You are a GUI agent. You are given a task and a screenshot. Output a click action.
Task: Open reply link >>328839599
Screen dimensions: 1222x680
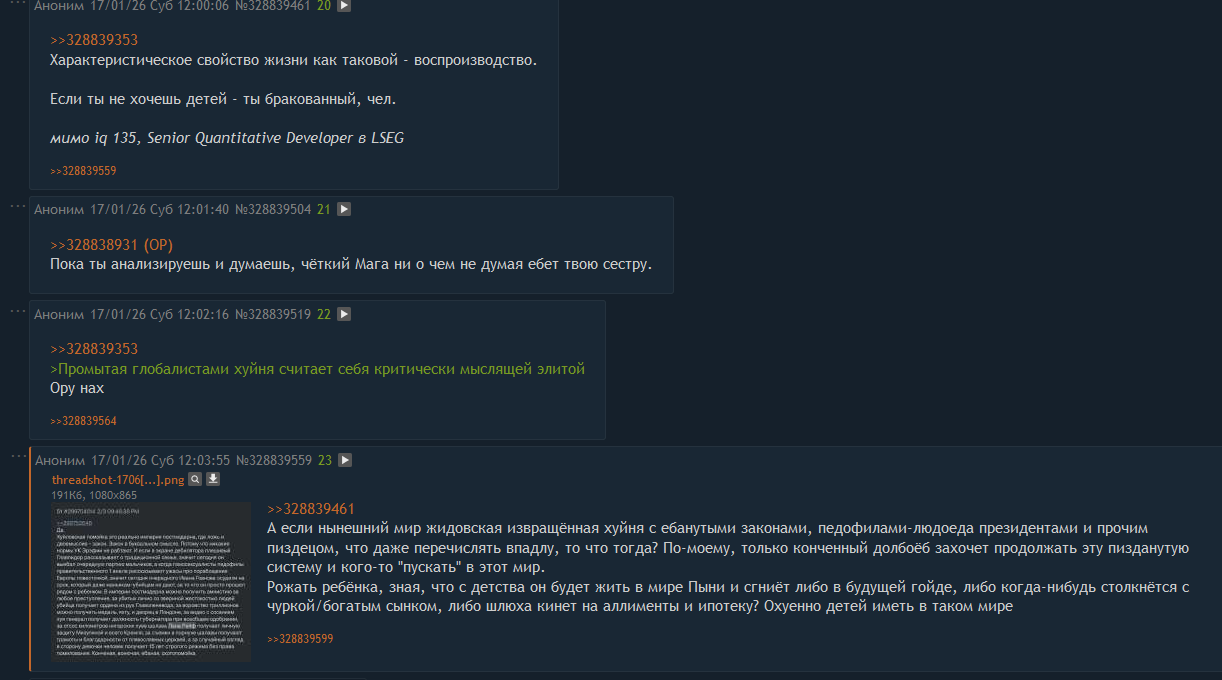pos(300,639)
